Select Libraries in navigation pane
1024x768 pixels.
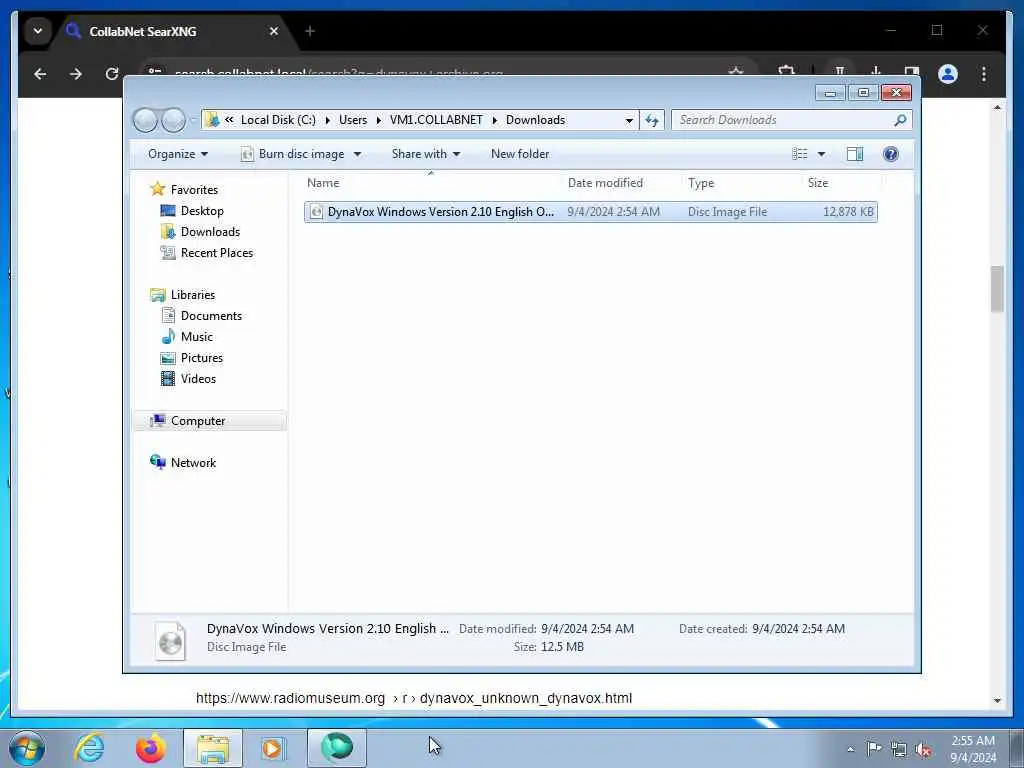(193, 295)
